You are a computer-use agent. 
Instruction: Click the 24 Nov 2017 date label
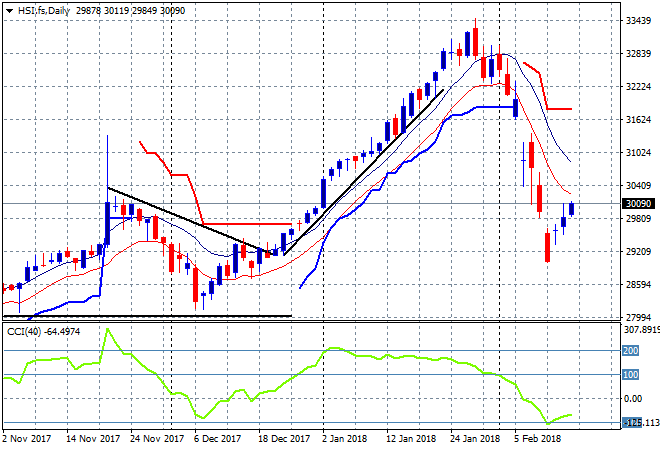[157, 439]
